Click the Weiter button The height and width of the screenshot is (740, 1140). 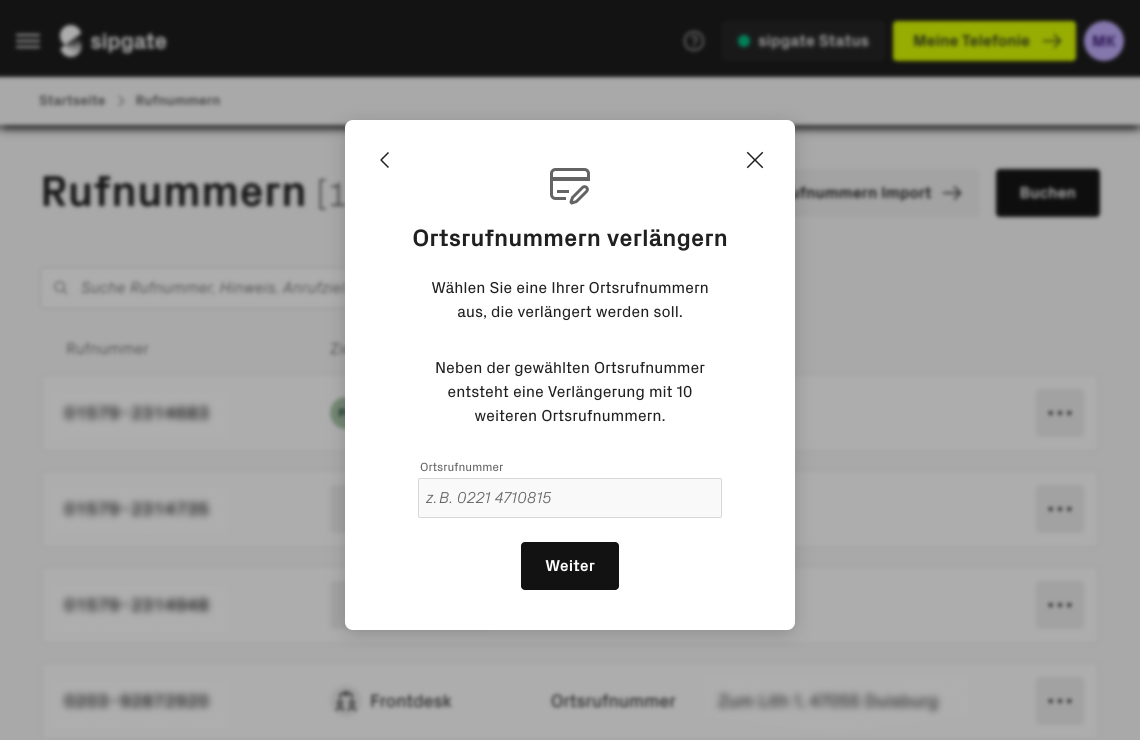click(570, 566)
